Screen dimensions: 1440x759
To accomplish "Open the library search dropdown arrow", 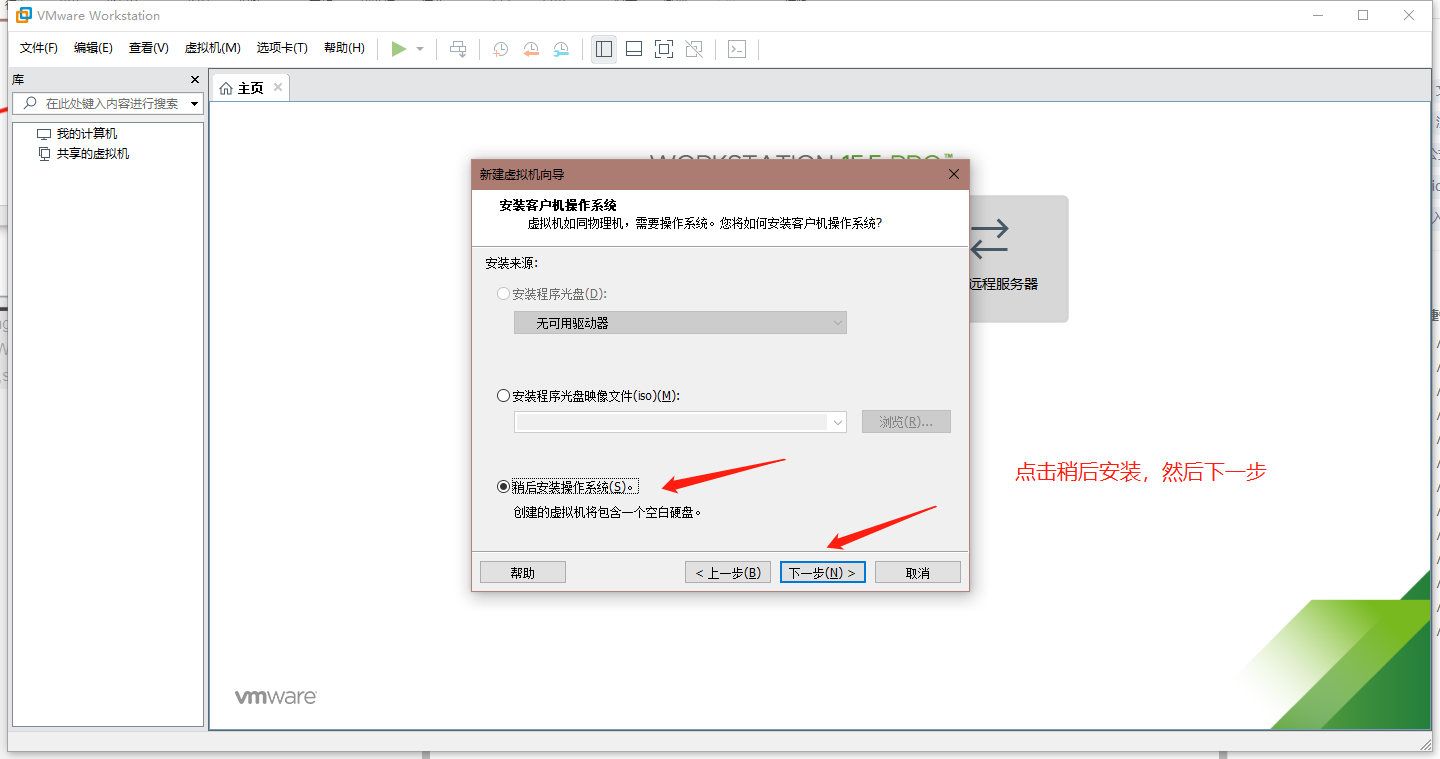I will [195, 104].
